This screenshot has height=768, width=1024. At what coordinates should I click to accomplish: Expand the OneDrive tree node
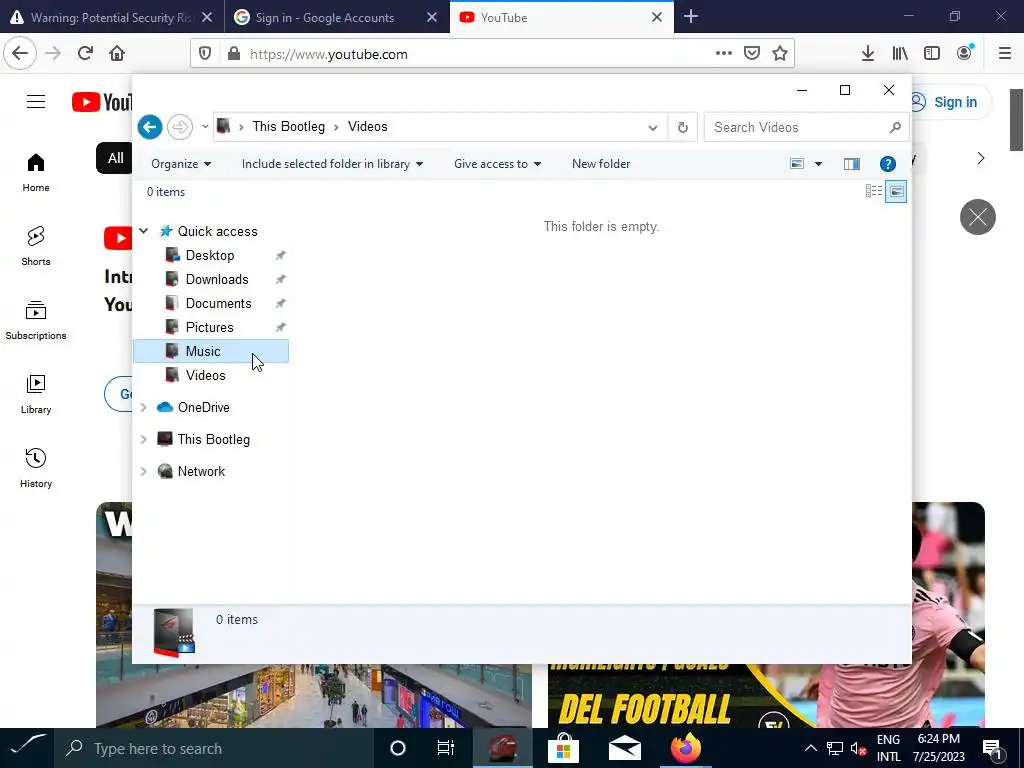[x=144, y=407]
